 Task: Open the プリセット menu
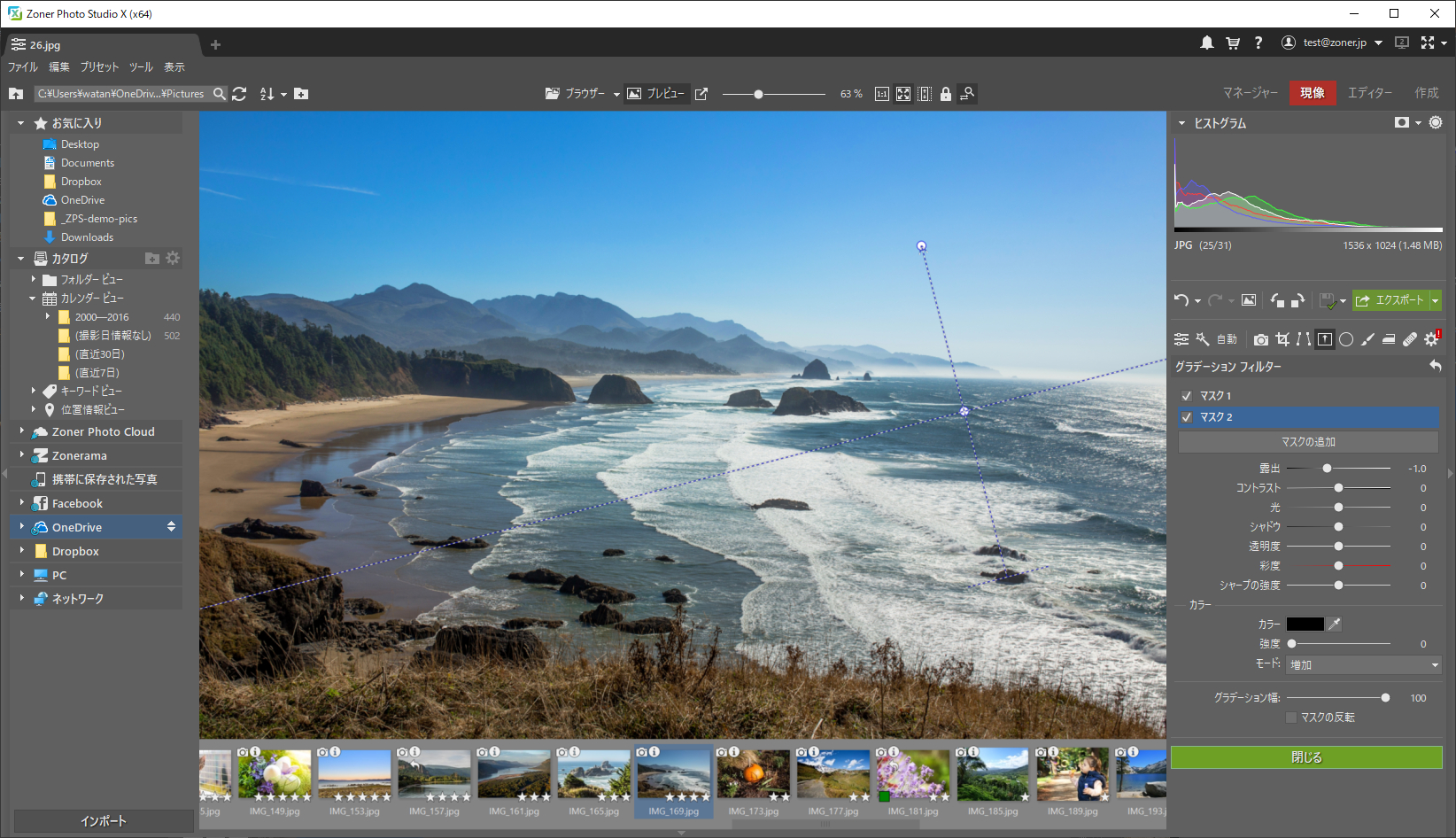tap(99, 67)
